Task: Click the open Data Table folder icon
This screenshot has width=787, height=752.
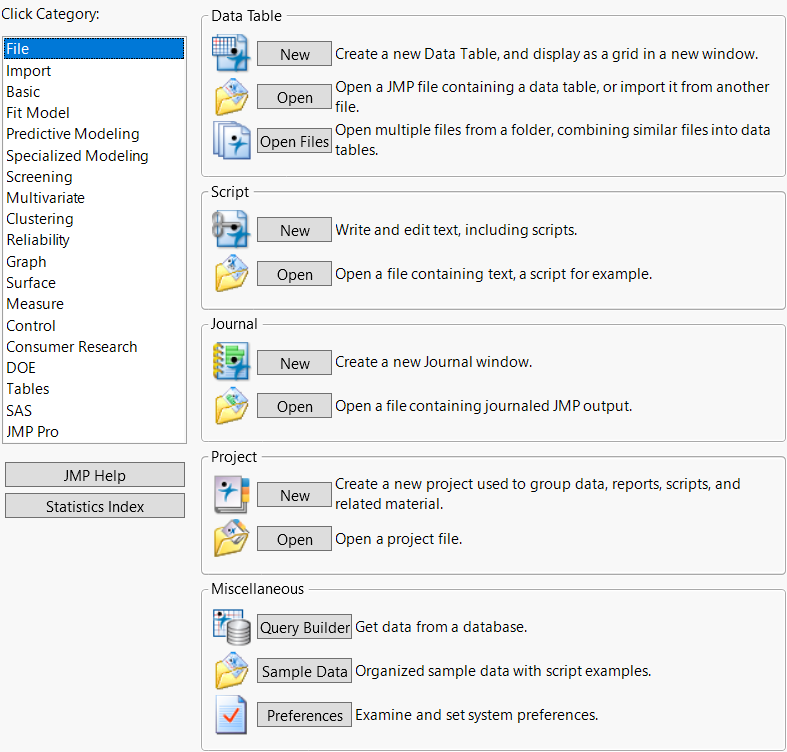Action: pyautogui.click(x=231, y=97)
